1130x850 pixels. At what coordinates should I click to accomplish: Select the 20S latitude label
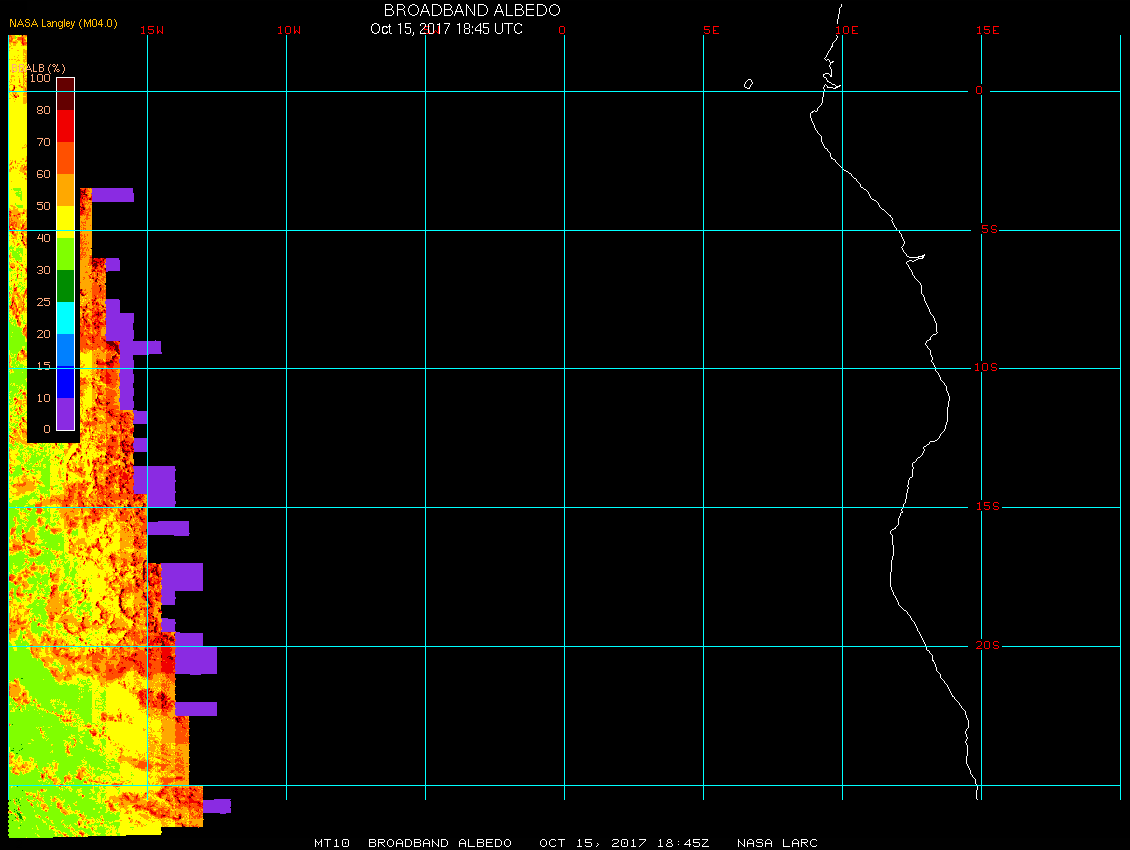(986, 645)
